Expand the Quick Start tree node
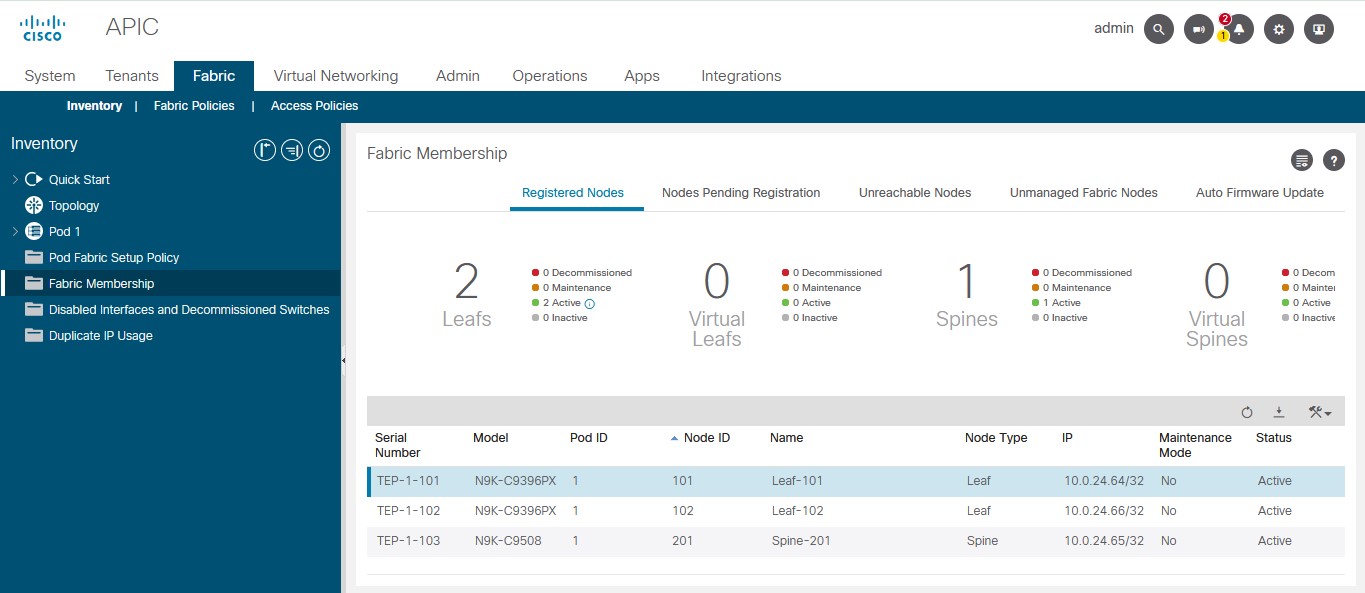 pos(15,179)
